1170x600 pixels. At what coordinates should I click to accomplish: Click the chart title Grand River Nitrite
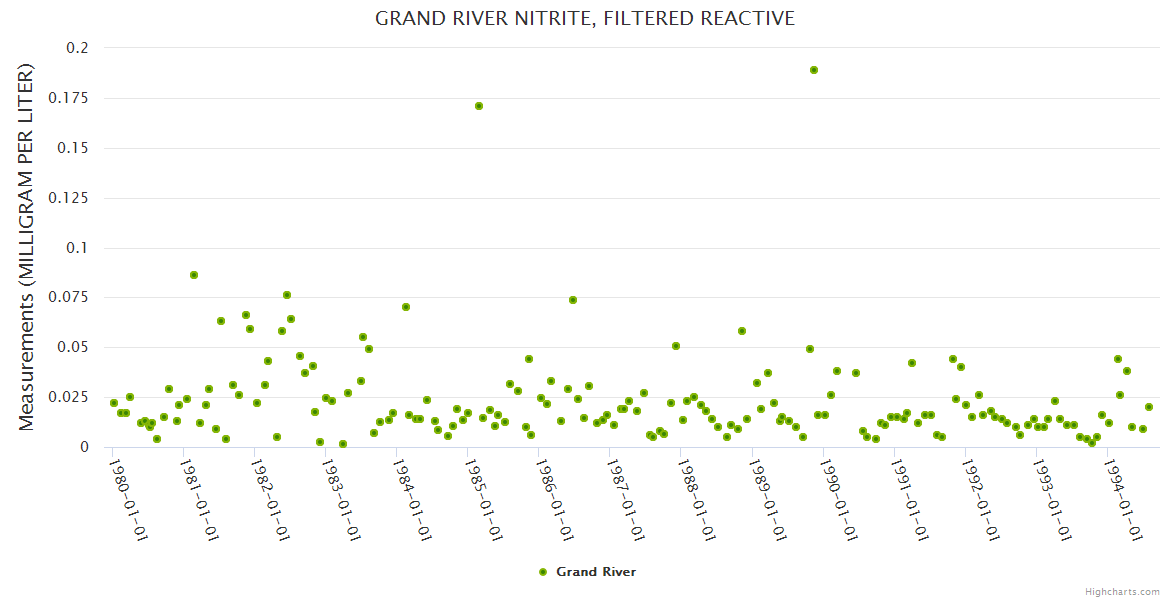tap(585, 18)
